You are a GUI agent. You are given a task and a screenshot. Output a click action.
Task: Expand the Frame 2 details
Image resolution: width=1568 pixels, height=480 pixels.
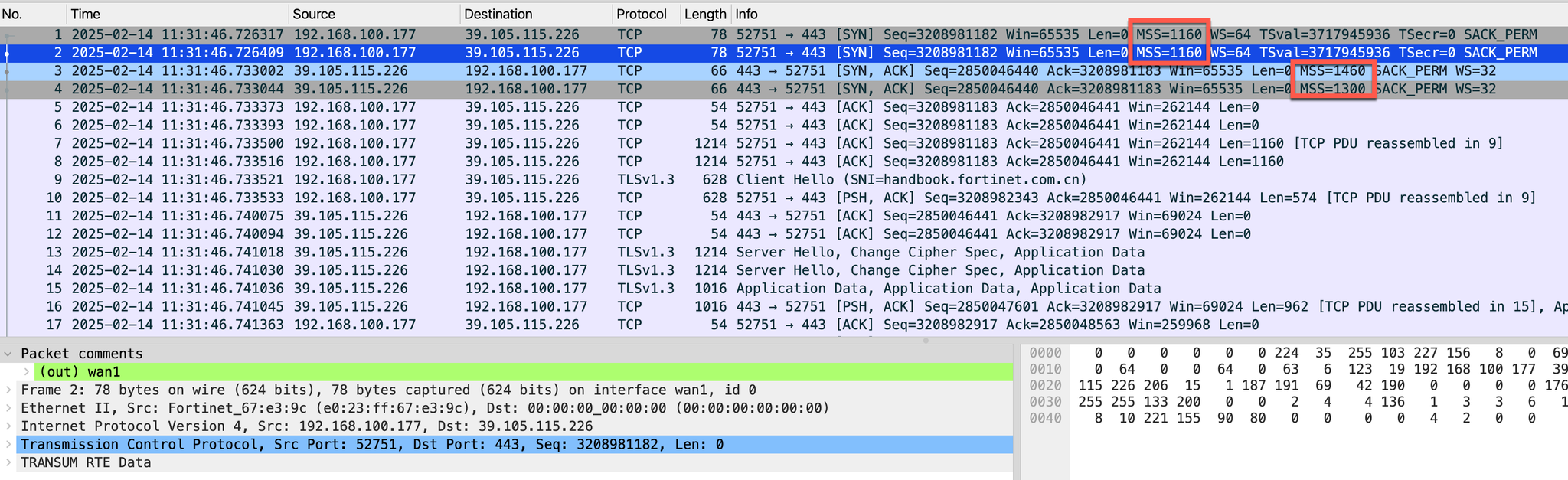point(8,390)
